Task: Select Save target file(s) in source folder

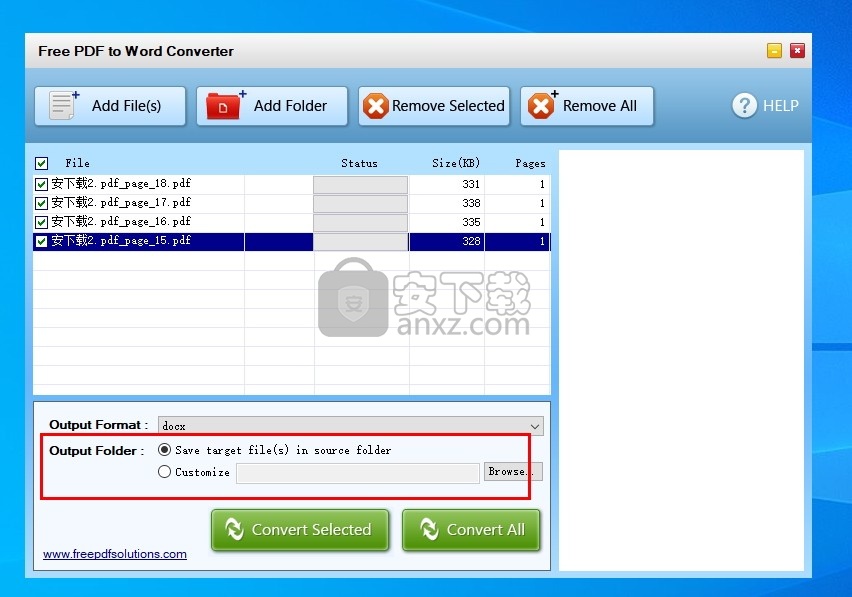Action: click(164, 450)
